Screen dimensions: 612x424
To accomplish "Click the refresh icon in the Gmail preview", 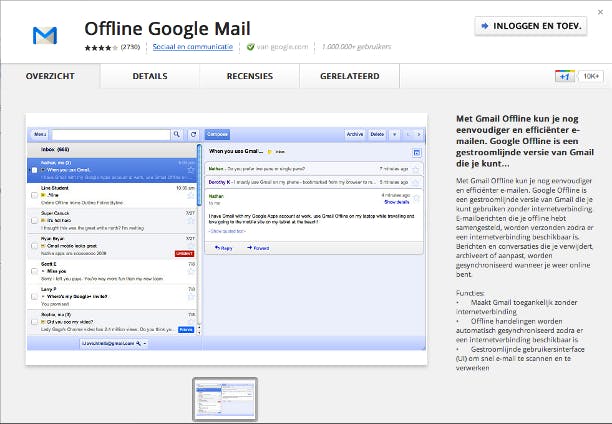I will [x=193, y=134].
